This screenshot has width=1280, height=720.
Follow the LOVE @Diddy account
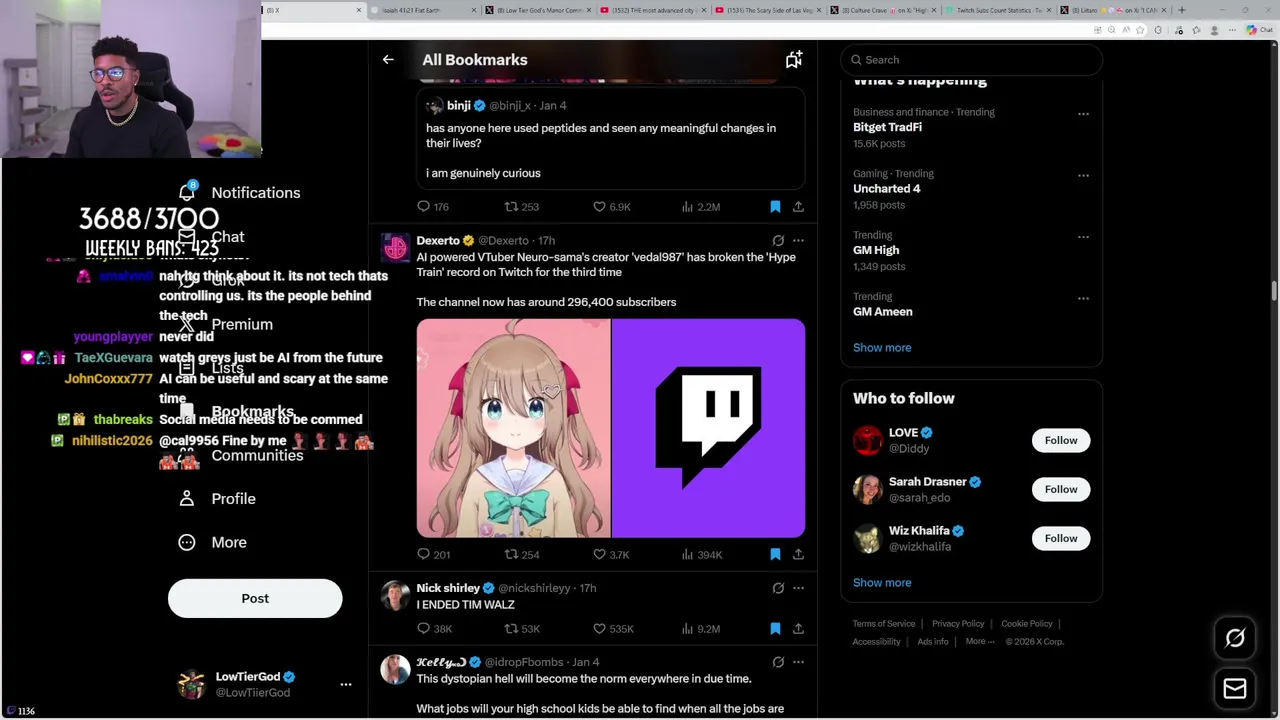1061,440
